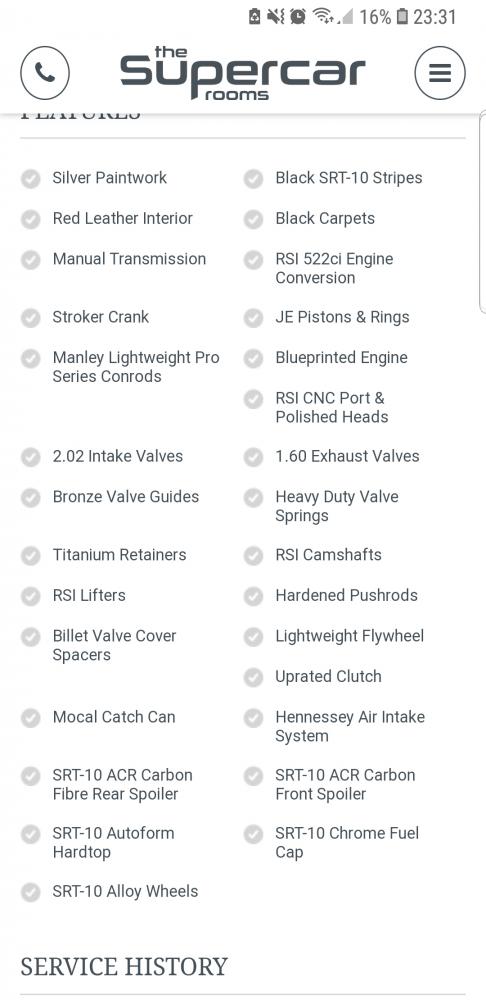Tap the clock time in status bar
486x1000 pixels.
435,17
